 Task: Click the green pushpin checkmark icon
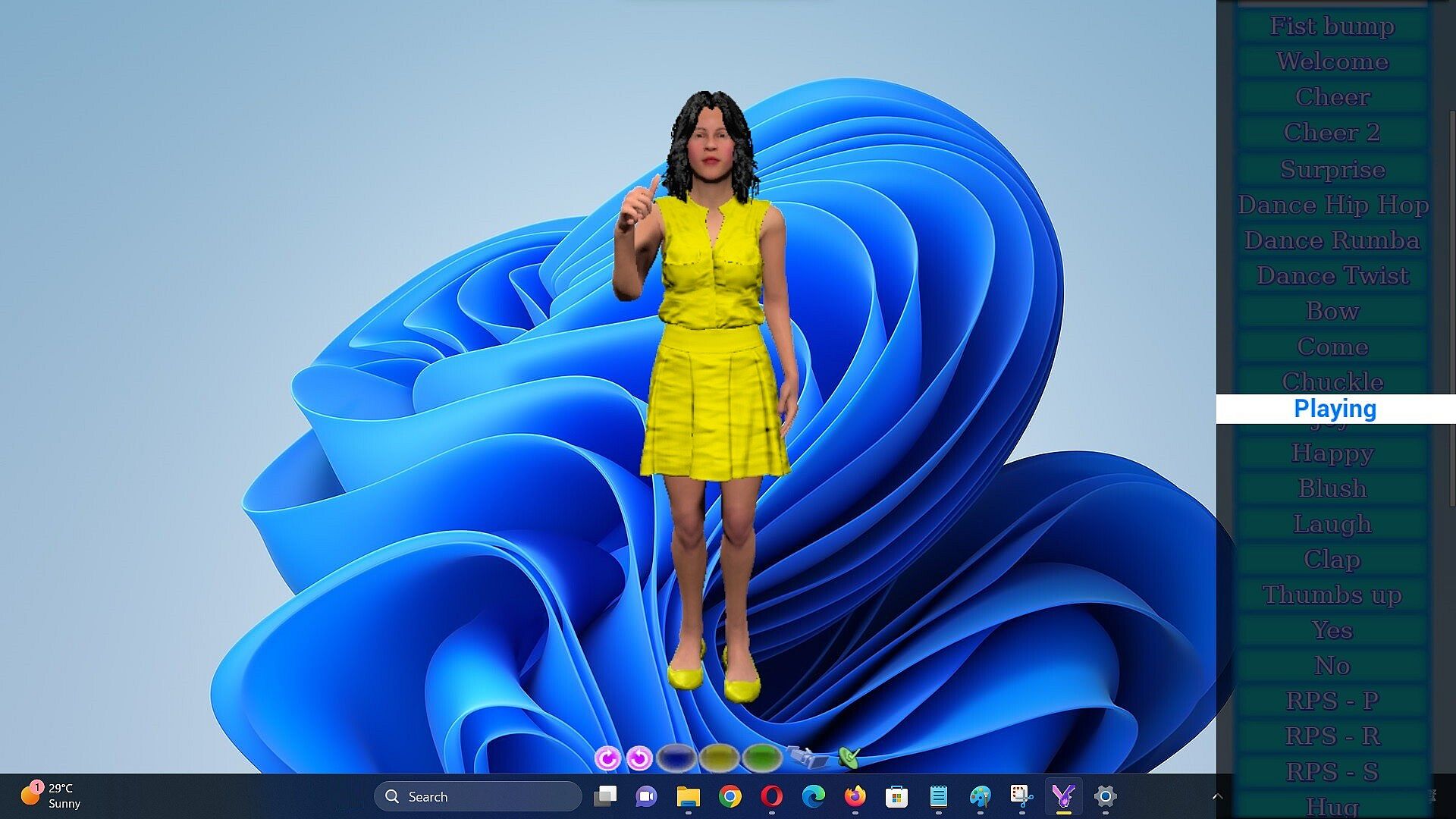click(x=849, y=756)
